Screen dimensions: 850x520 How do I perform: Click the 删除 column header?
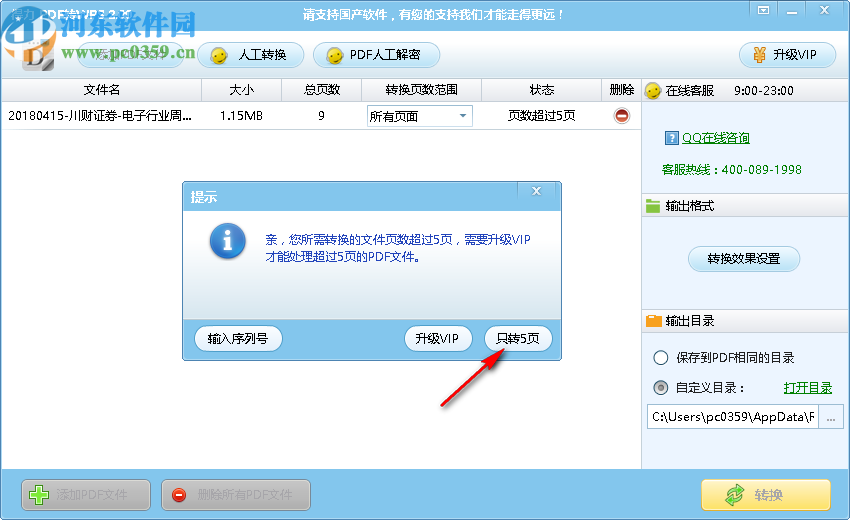tap(621, 90)
